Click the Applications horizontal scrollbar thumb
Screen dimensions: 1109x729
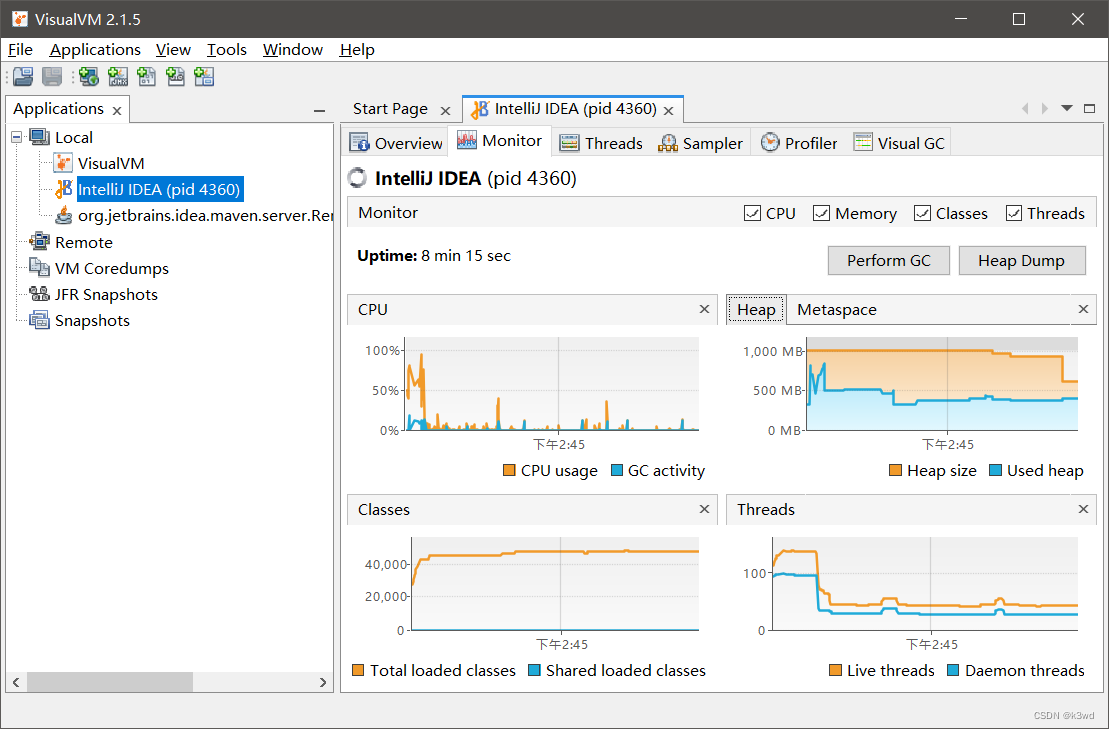point(110,682)
